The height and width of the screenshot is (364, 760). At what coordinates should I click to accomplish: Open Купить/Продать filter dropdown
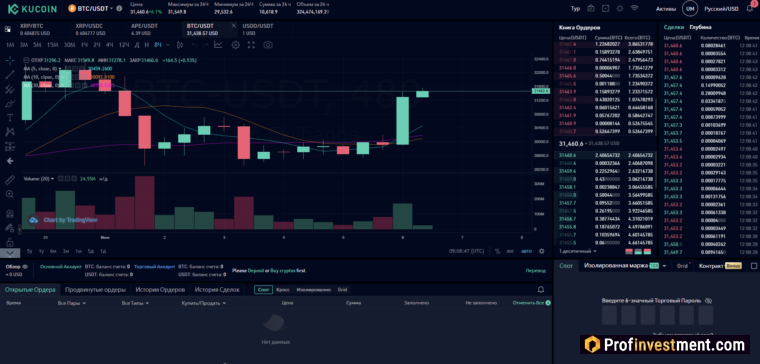[x=204, y=303]
